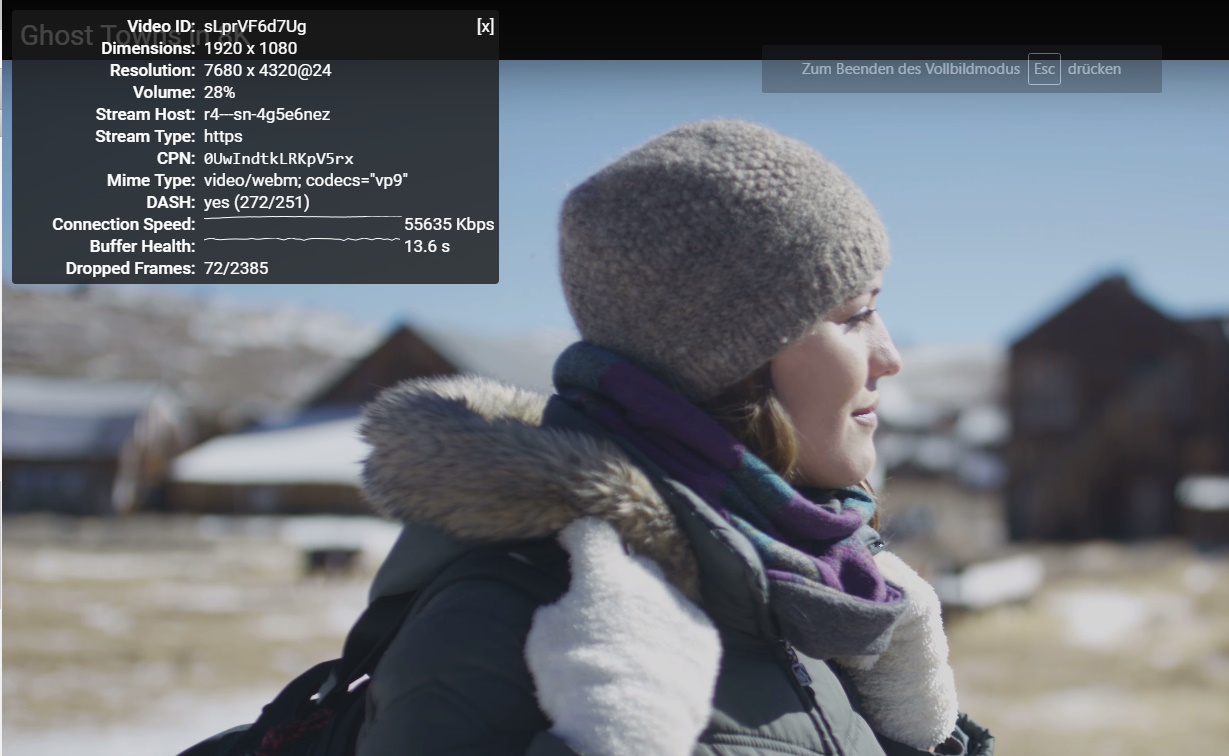This screenshot has height=756, width=1229.
Task: Click the Zum Beenden des Vollbildmodus text
Action: click(911, 69)
